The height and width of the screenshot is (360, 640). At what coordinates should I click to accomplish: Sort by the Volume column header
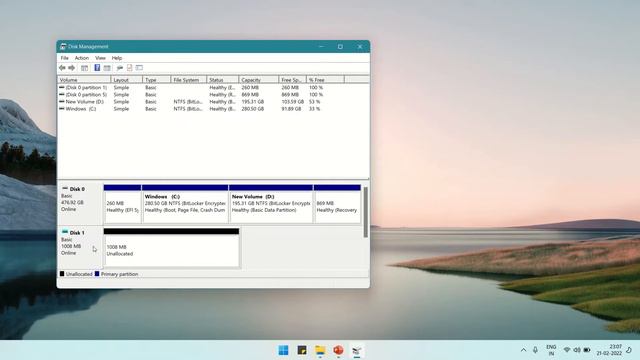pos(84,80)
